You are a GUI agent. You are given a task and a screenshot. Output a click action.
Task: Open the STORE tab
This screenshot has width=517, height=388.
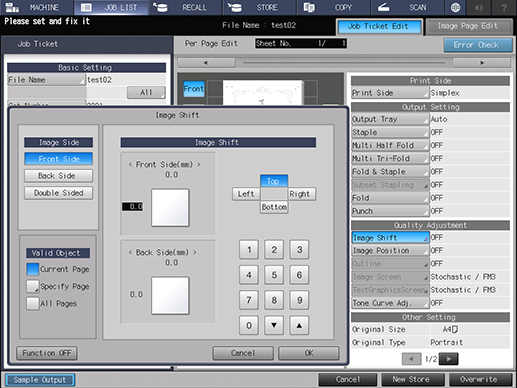point(259,7)
